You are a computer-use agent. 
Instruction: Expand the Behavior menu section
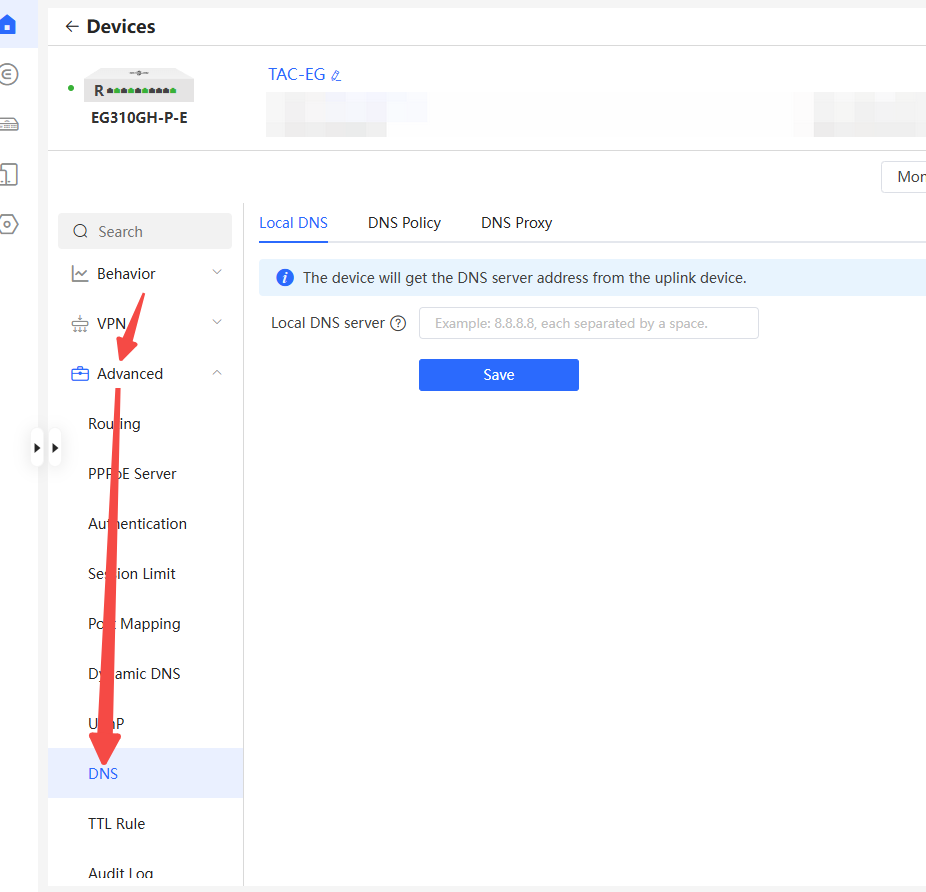click(145, 274)
